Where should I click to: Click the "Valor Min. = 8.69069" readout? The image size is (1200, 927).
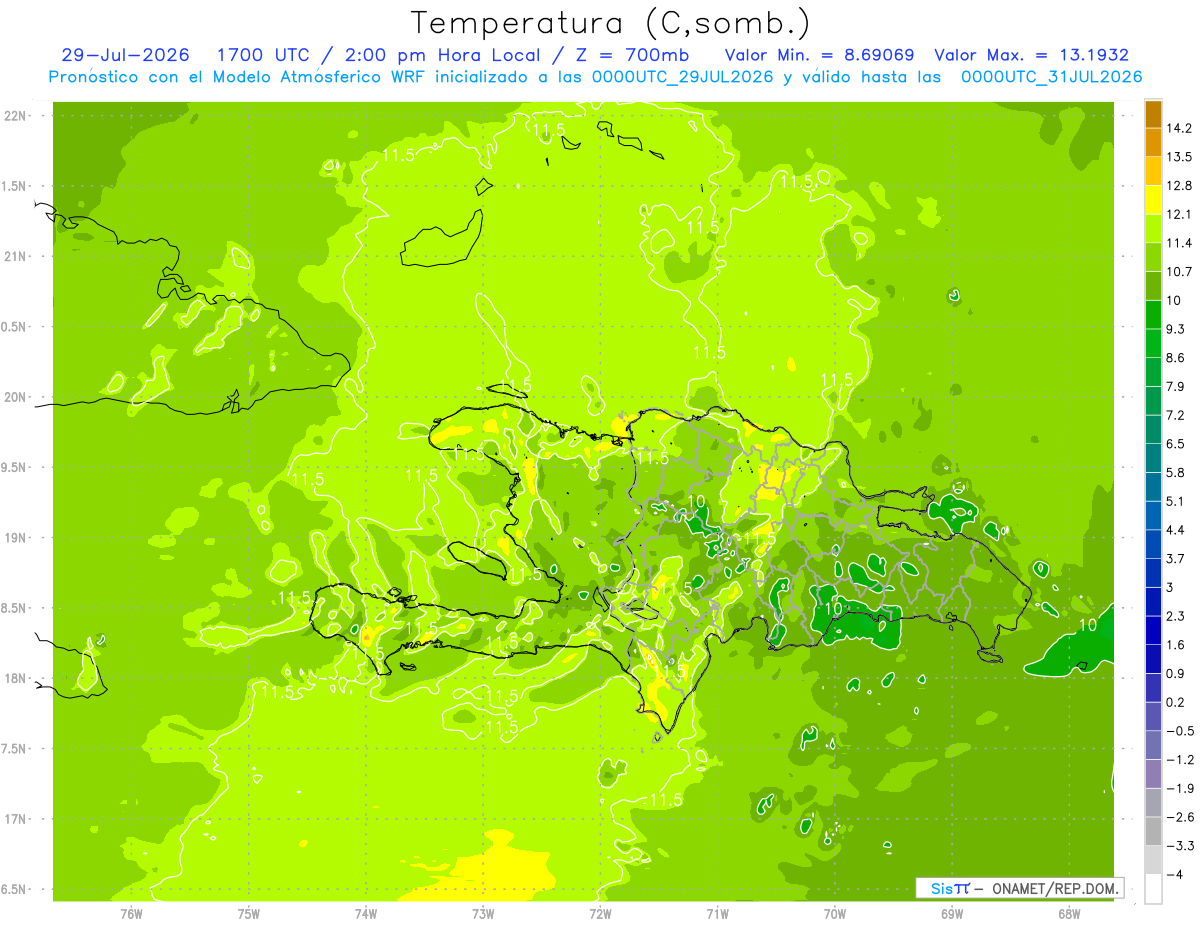click(x=819, y=55)
